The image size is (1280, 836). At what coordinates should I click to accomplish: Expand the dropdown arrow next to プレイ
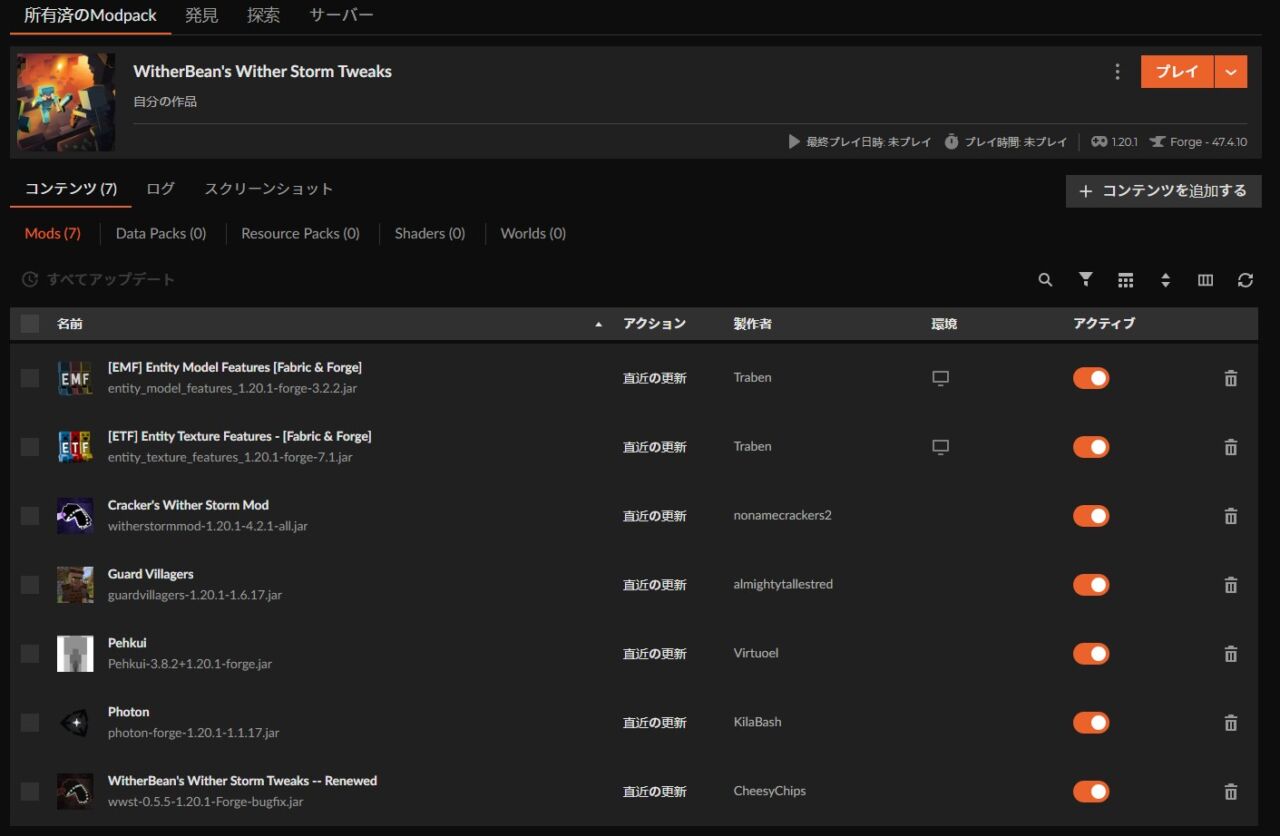1231,72
